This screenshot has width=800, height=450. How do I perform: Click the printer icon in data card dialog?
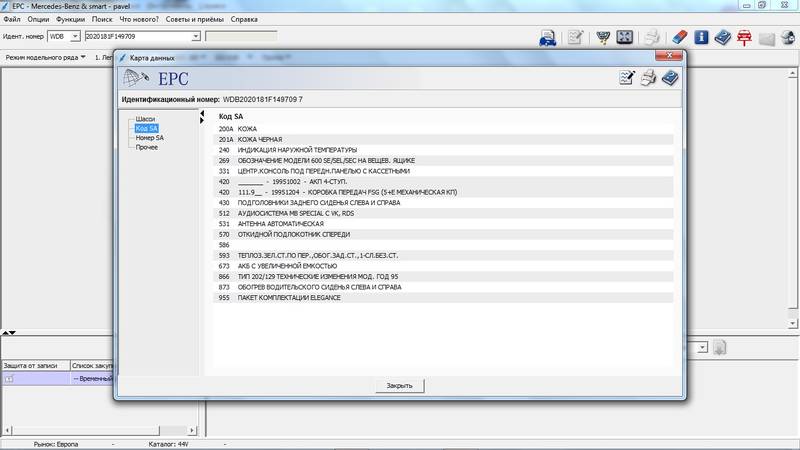point(648,78)
